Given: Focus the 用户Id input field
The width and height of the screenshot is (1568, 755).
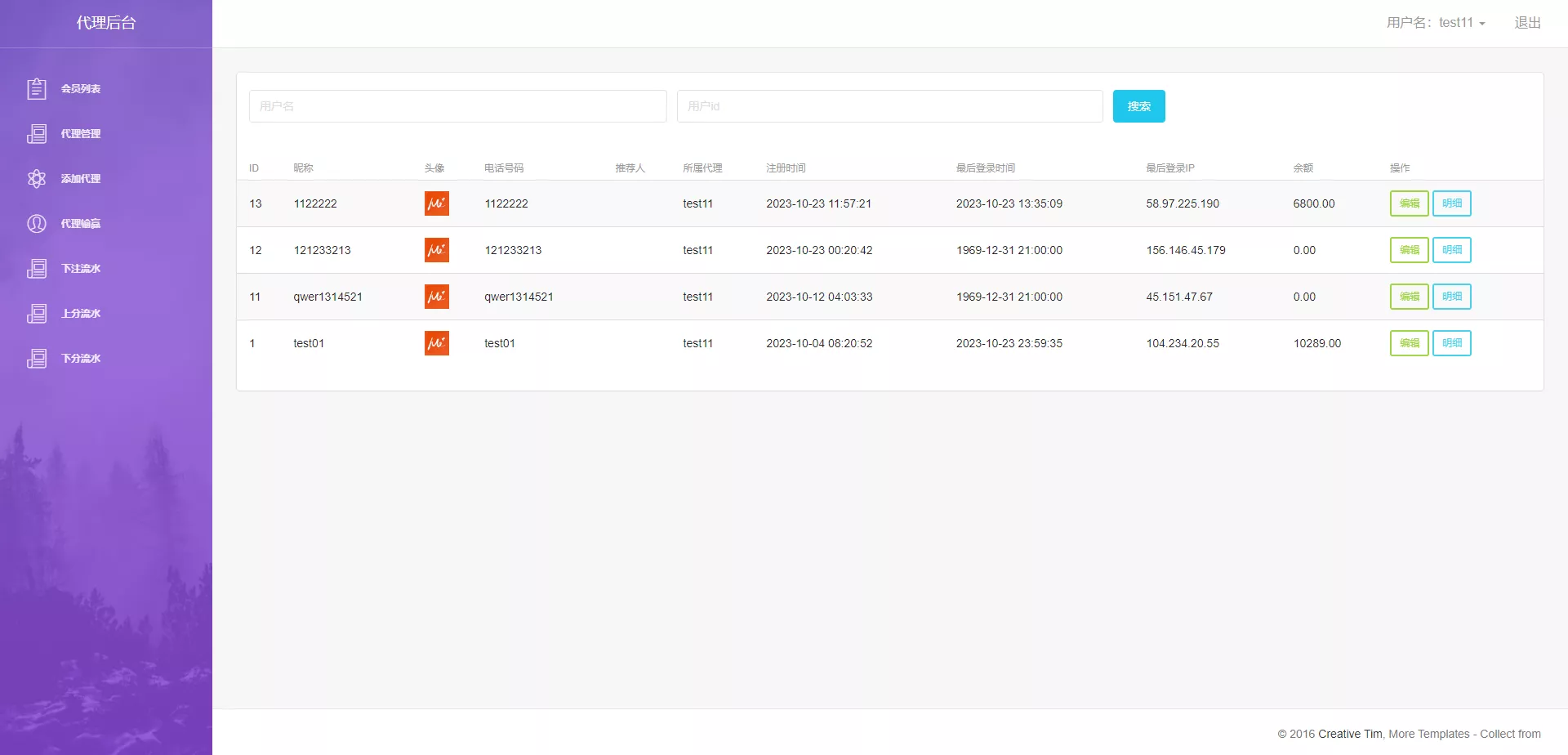Looking at the screenshot, I should [x=889, y=106].
